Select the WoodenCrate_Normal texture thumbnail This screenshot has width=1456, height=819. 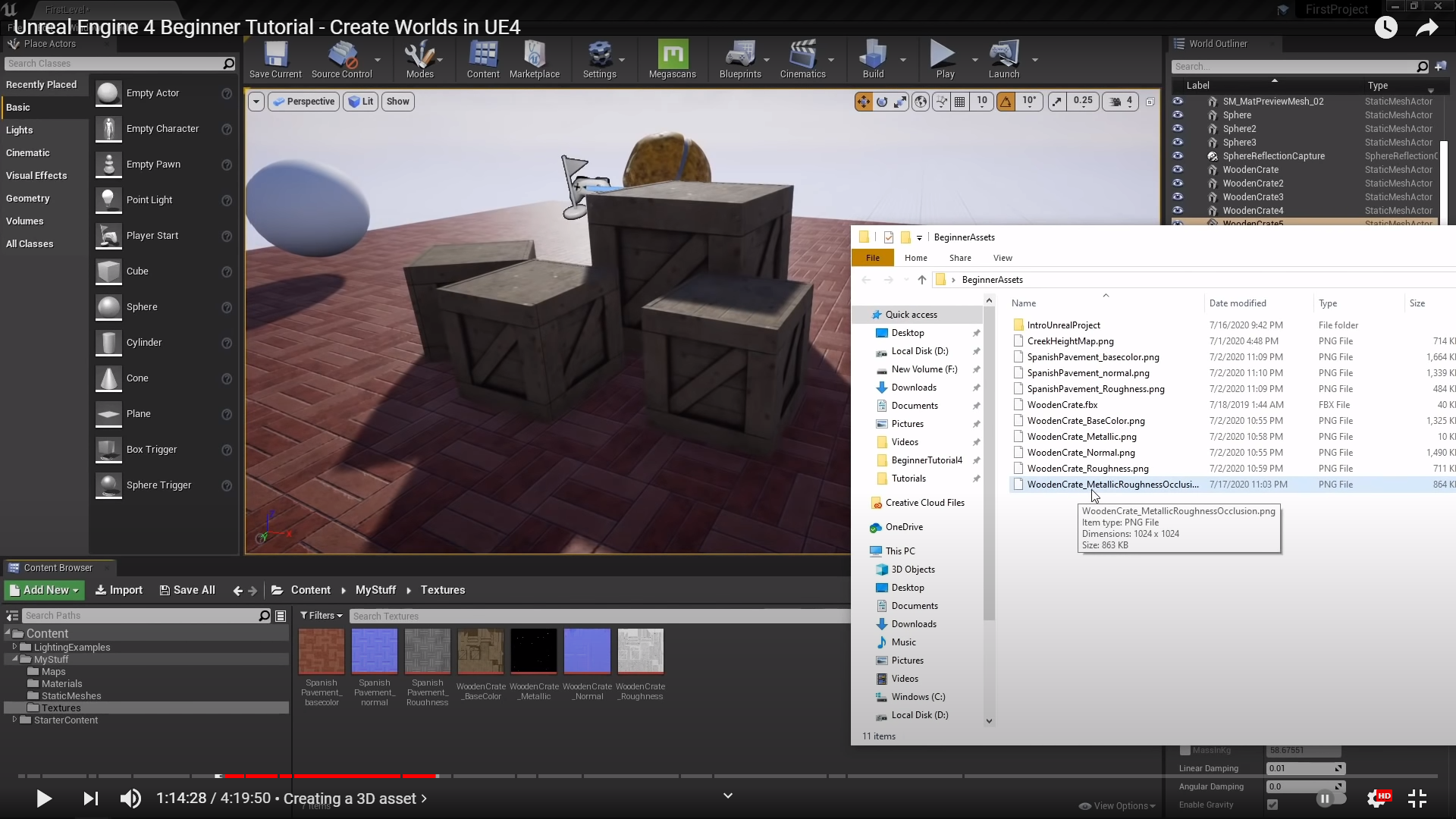click(587, 651)
